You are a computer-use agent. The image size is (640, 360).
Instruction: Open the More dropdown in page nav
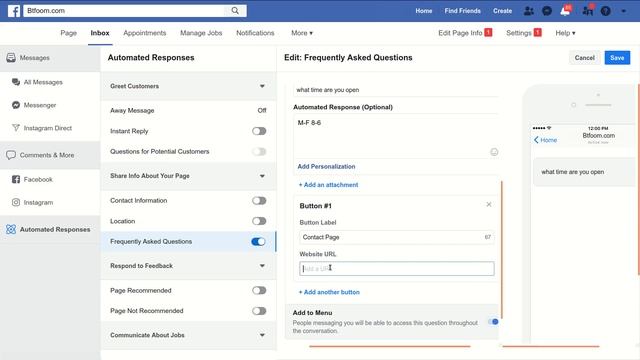point(302,33)
